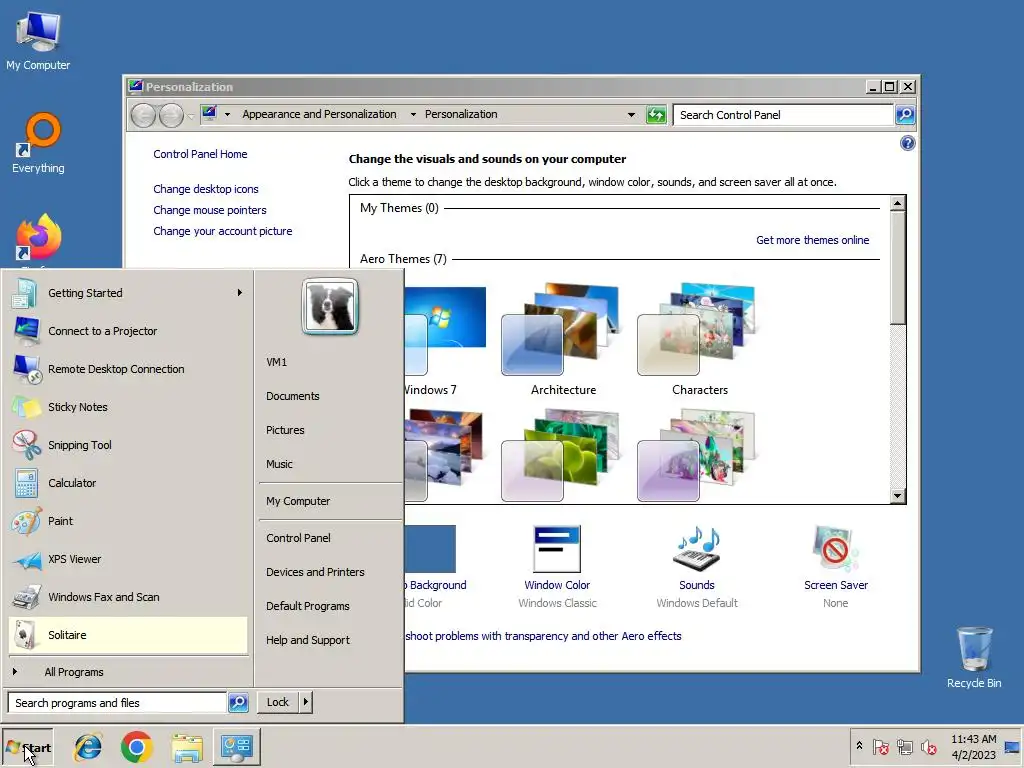Viewport: 1024px width, 768px height.
Task: Launch XPS Viewer
Action: [128, 559]
